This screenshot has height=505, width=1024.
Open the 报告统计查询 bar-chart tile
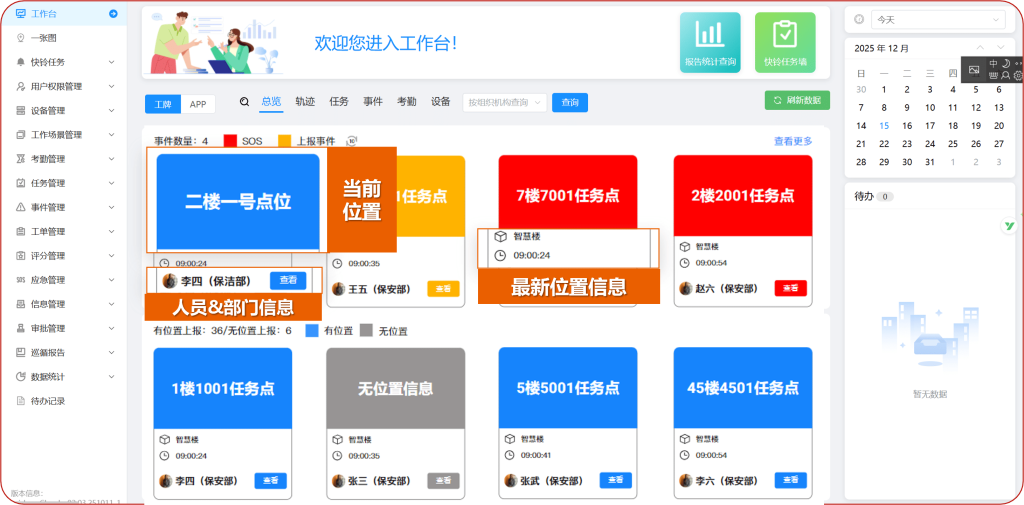(710, 43)
